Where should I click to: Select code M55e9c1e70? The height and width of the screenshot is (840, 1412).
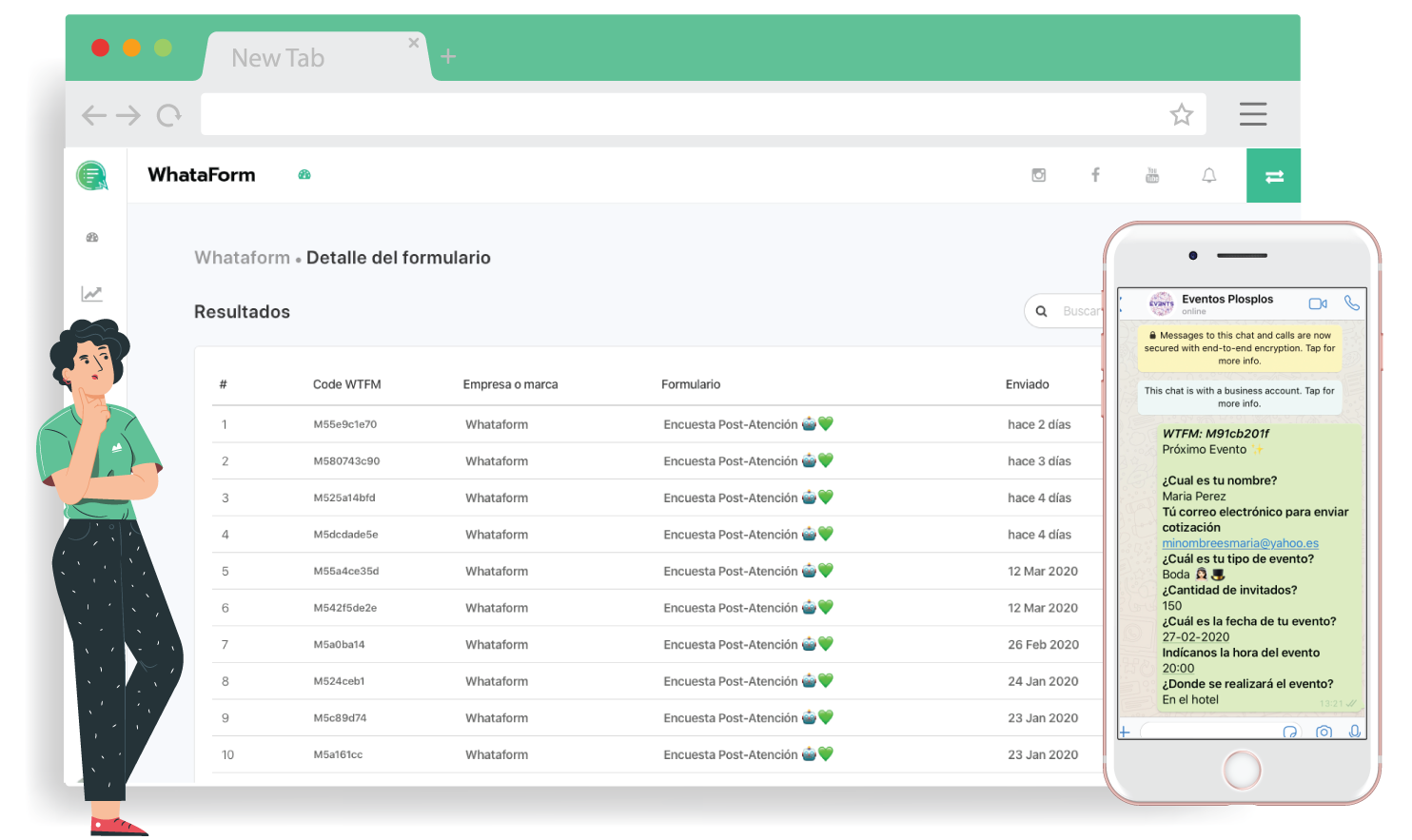point(345,424)
